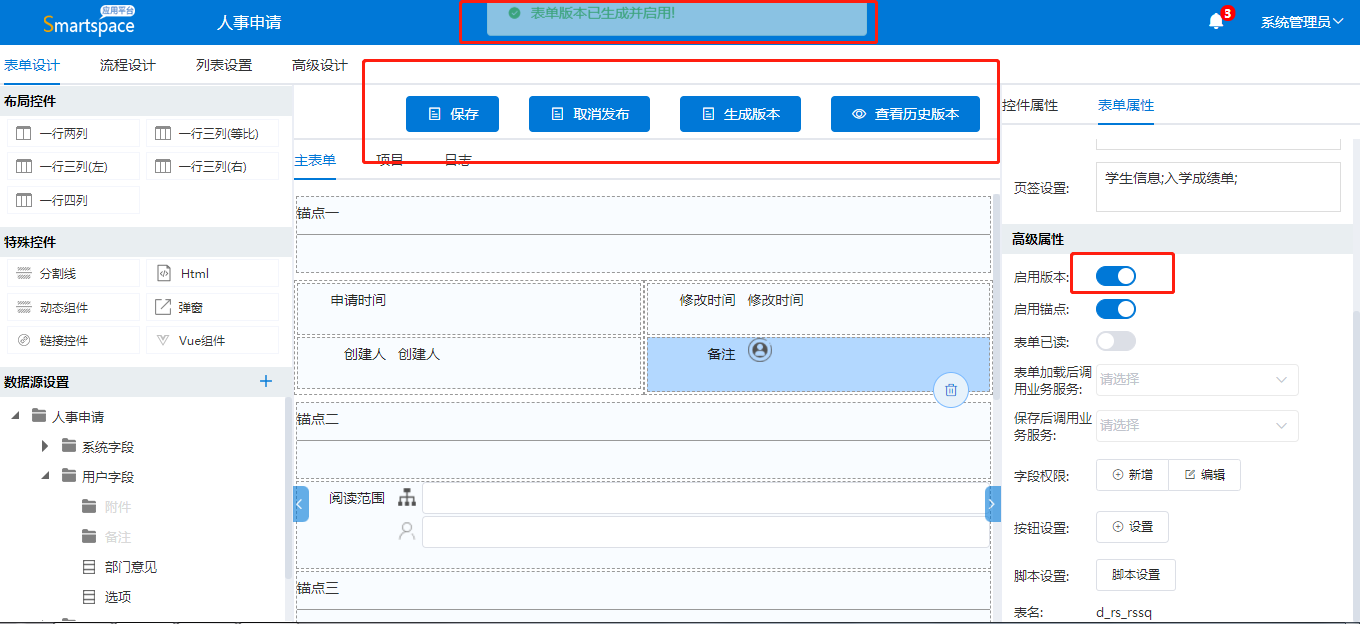Screen dimensions: 1360x624
Task: Select the 一行三列(左) layout control
Action: click(73, 166)
